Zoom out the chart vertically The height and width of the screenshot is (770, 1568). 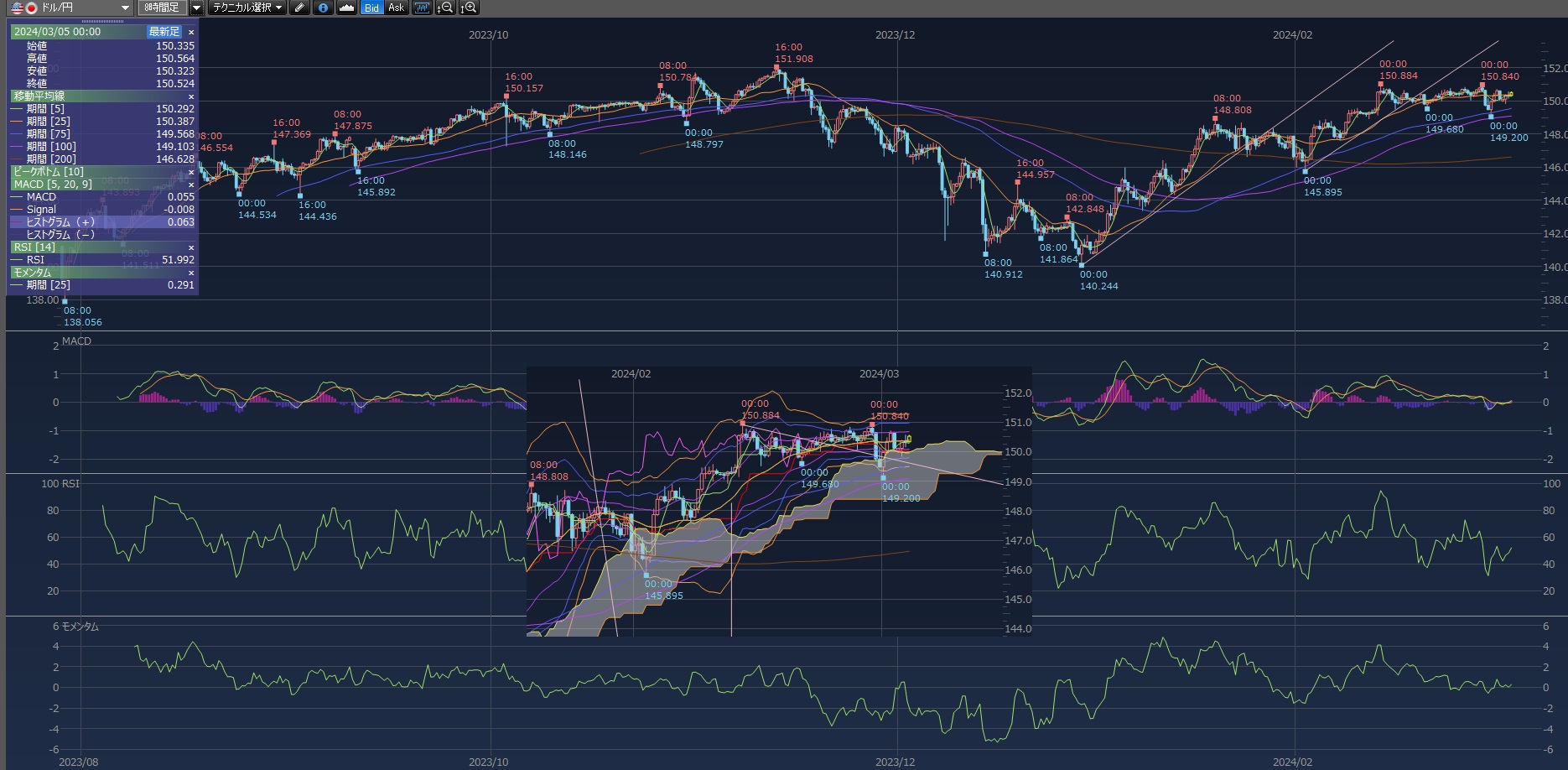pyautogui.click(x=445, y=8)
